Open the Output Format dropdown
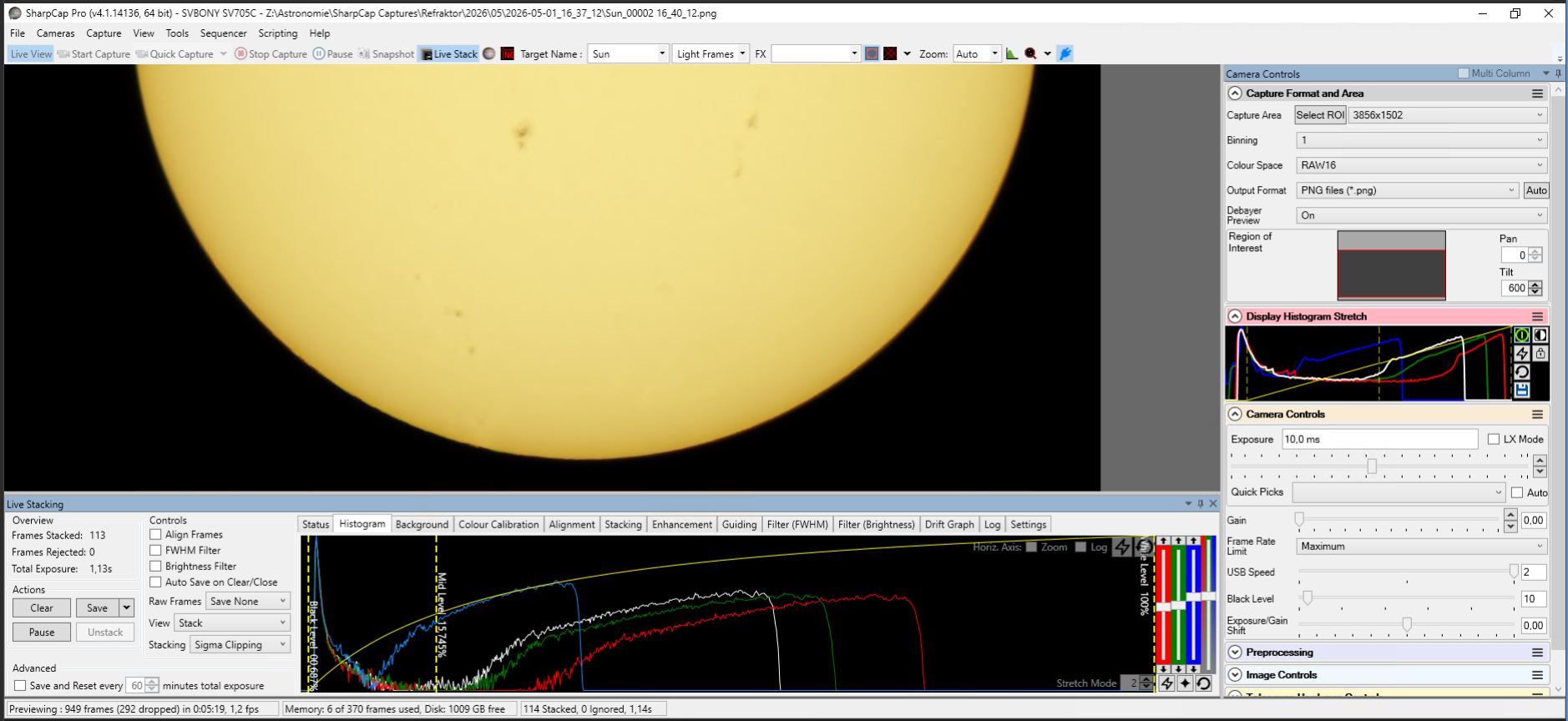 (1407, 190)
